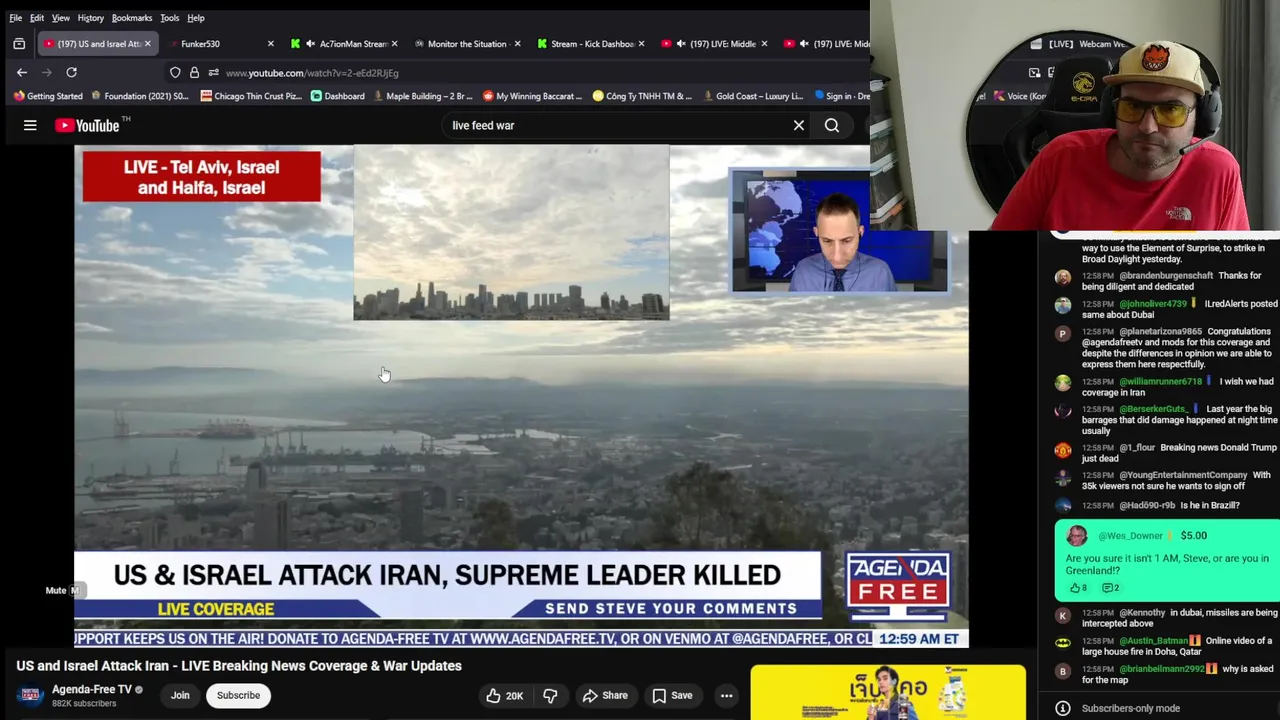1280x720 pixels.
Task: Like the Wes_Downer super chat
Action: click(1077, 588)
